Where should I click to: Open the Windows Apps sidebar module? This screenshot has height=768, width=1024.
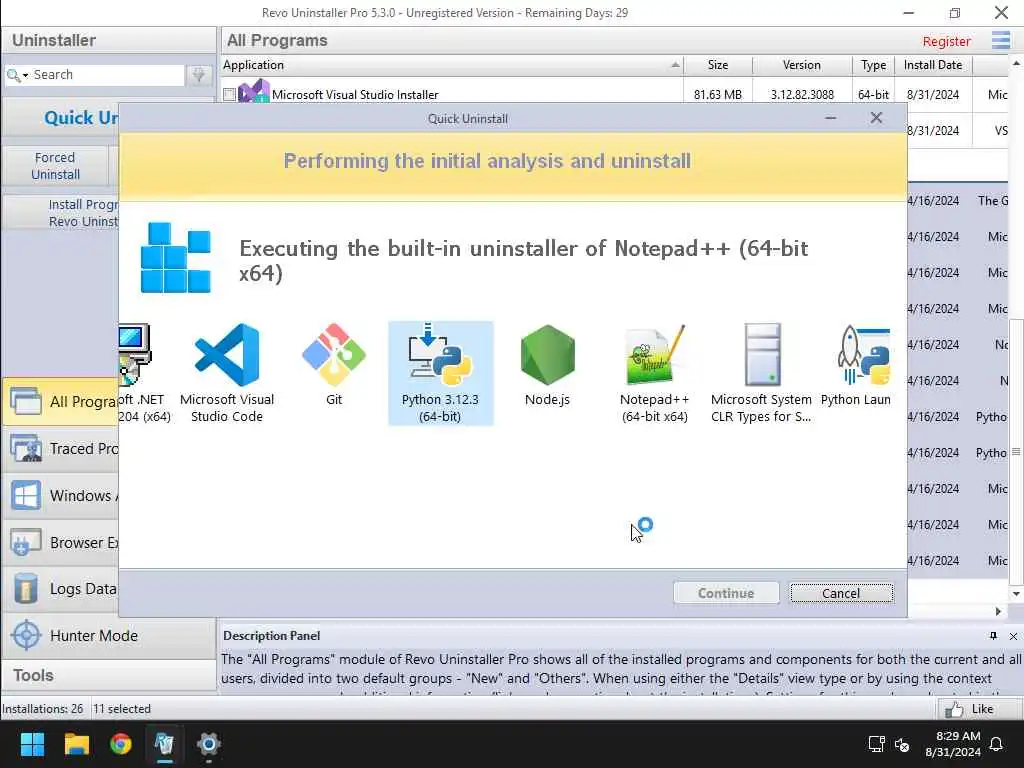click(60, 496)
